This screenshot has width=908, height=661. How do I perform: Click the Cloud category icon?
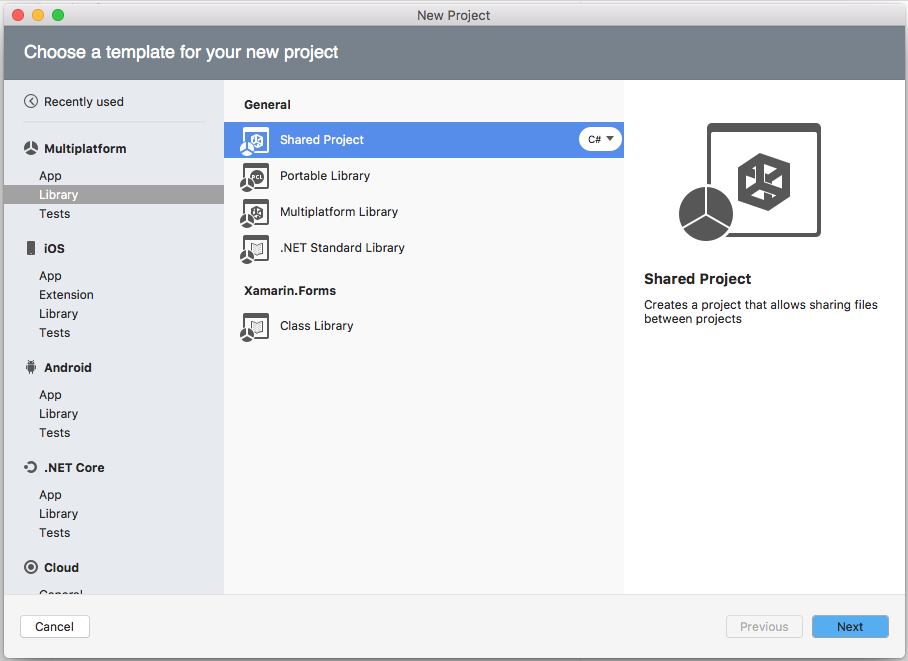[31, 567]
